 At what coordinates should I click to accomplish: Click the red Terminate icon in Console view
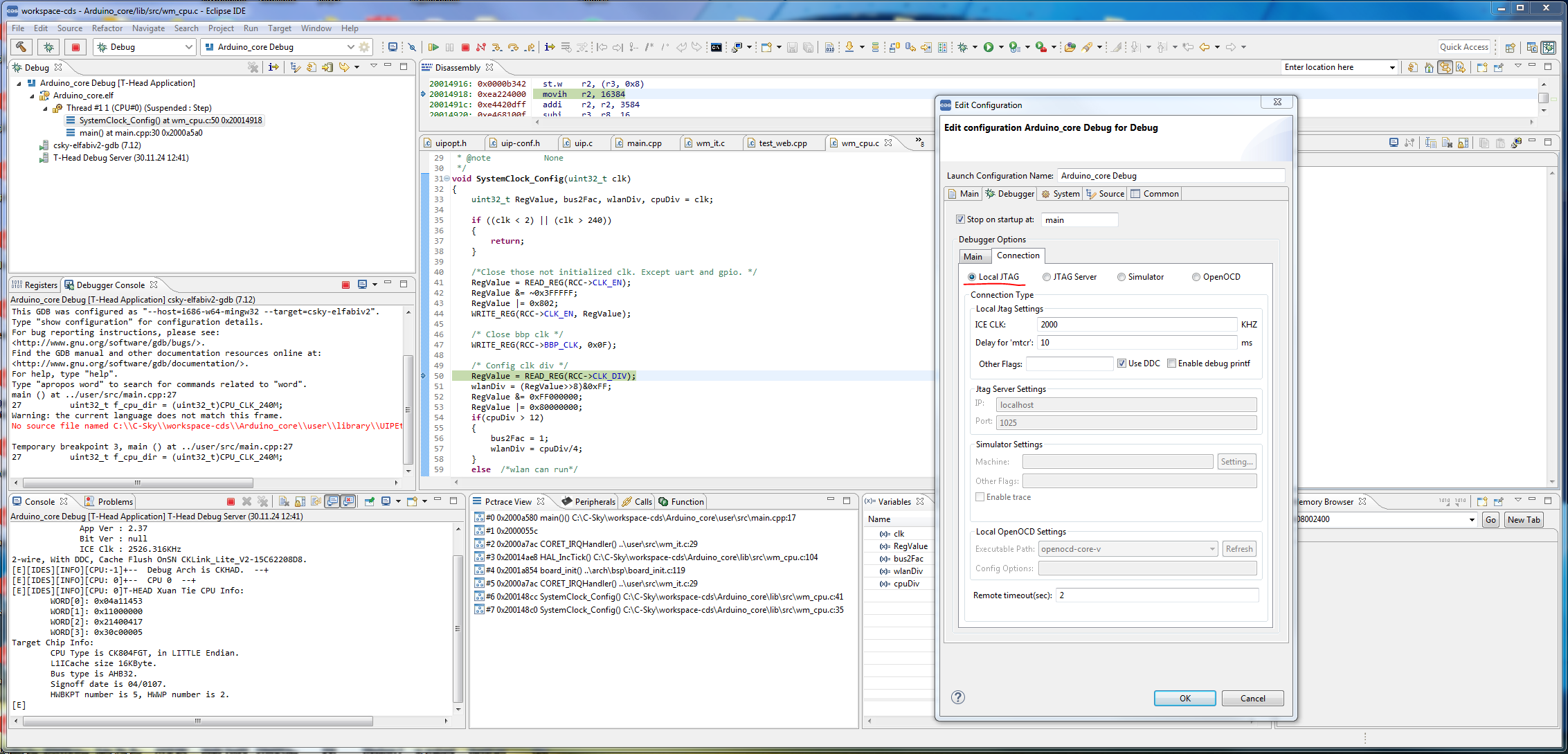point(231,501)
